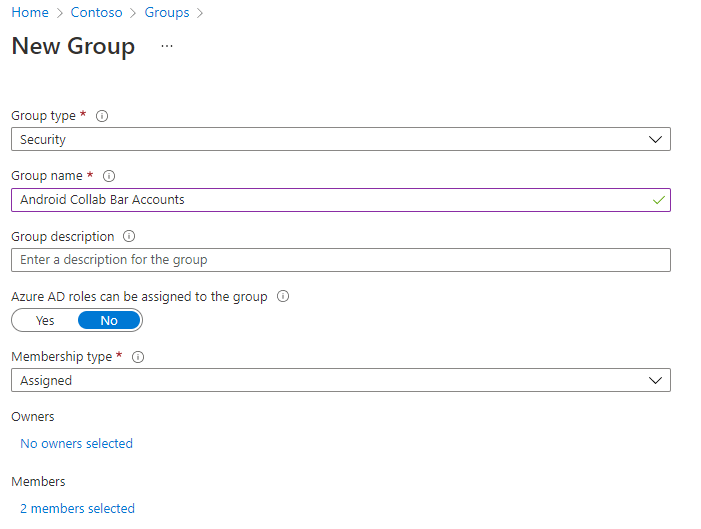Select Yes for Azure AD roles assignment
Viewport: 701px width, 529px height.
click(x=45, y=321)
